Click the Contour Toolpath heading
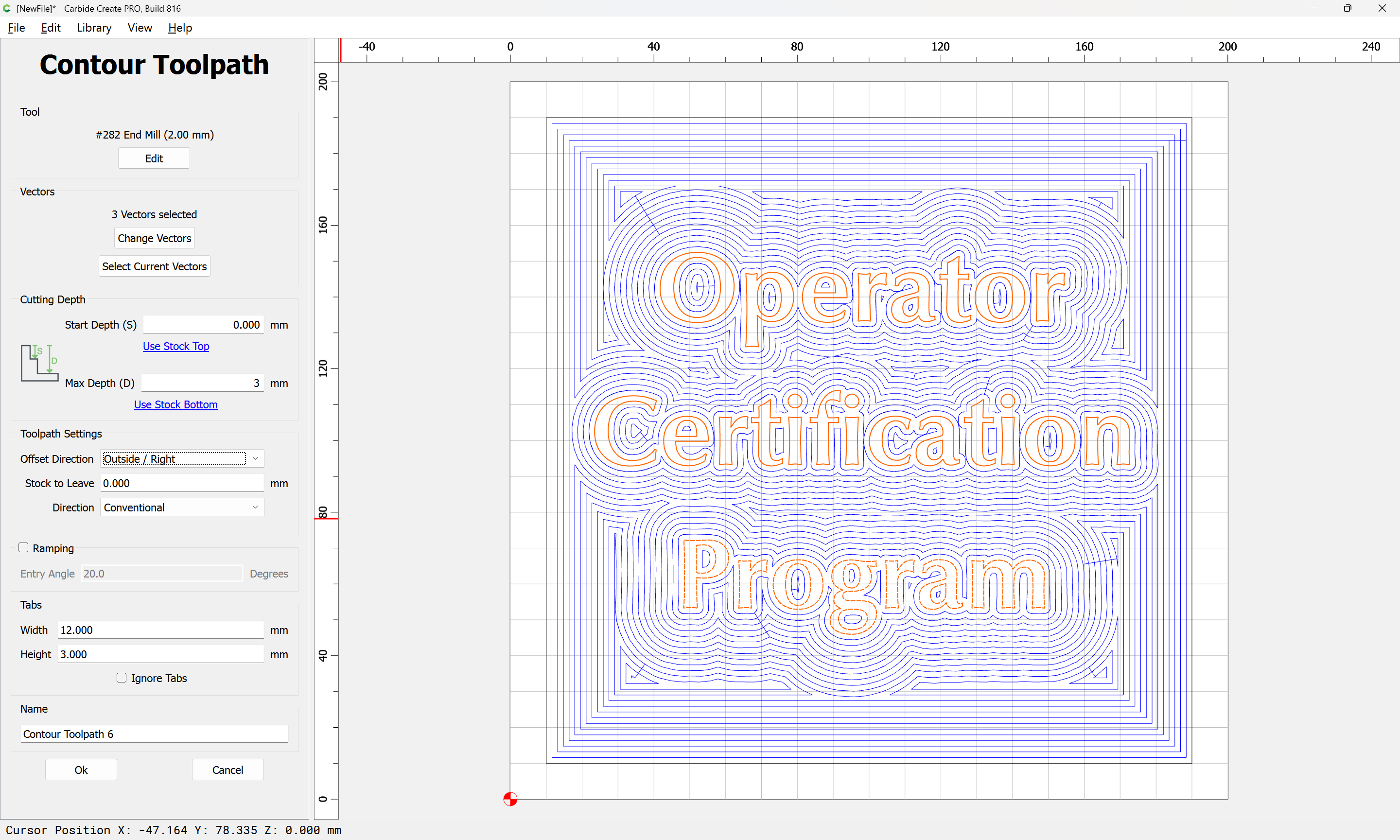This screenshot has height=840, width=1400. click(154, 65)
